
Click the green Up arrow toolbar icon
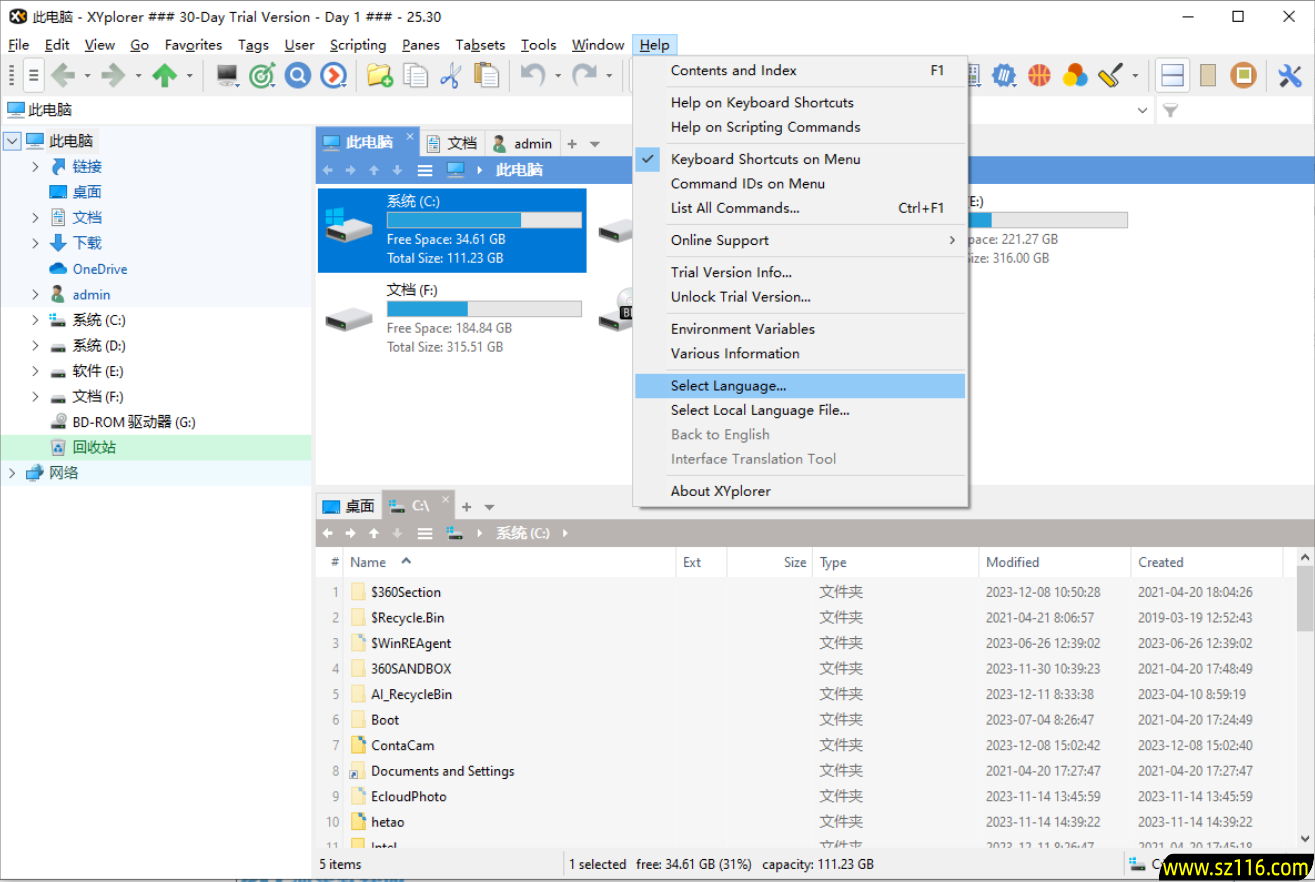click(x=164, y=75)
